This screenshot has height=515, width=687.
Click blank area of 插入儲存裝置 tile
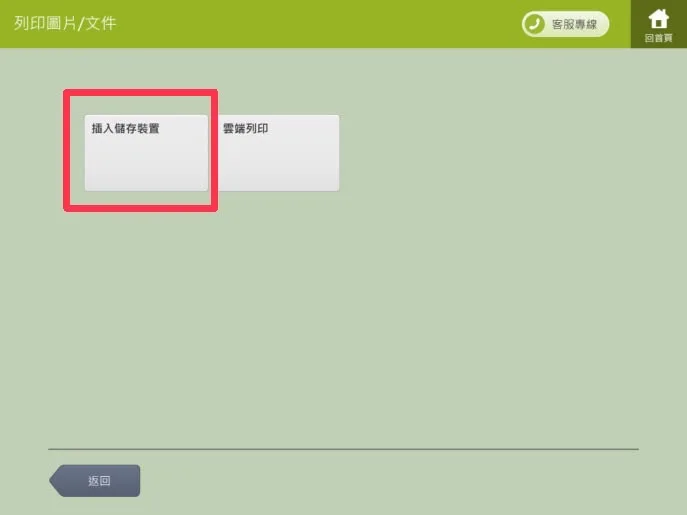[146, 164]
